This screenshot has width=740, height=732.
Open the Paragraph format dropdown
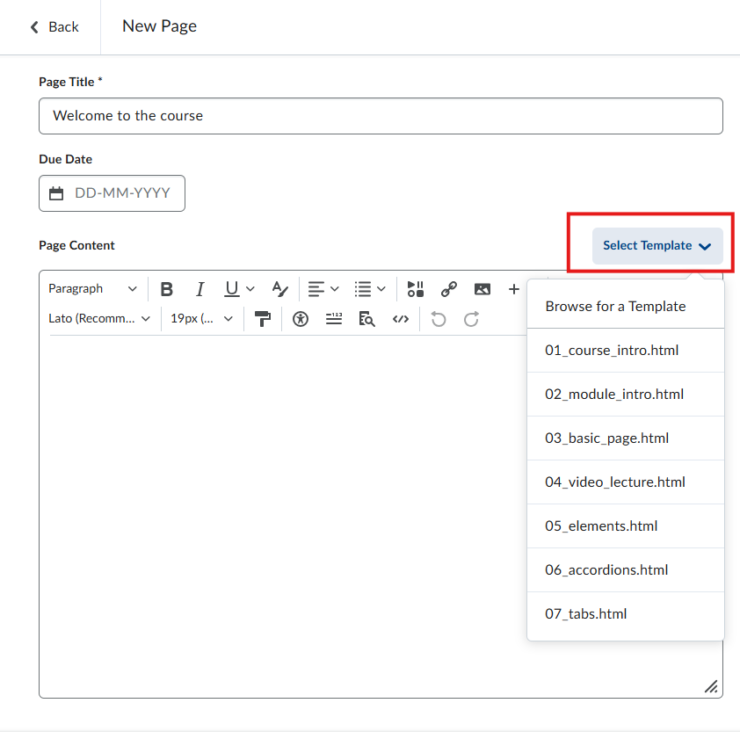93,289
